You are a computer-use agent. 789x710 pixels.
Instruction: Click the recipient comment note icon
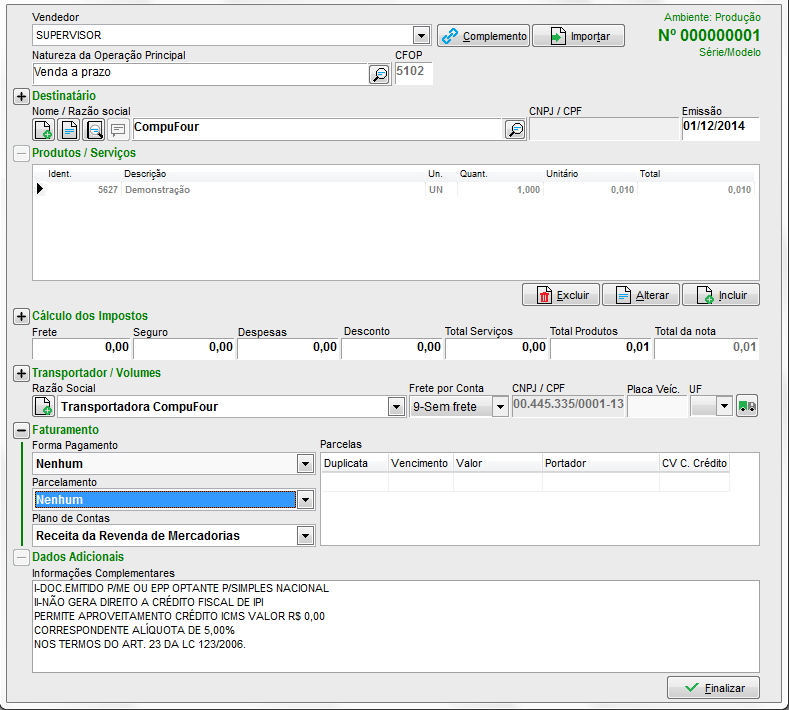coord(118,129)
